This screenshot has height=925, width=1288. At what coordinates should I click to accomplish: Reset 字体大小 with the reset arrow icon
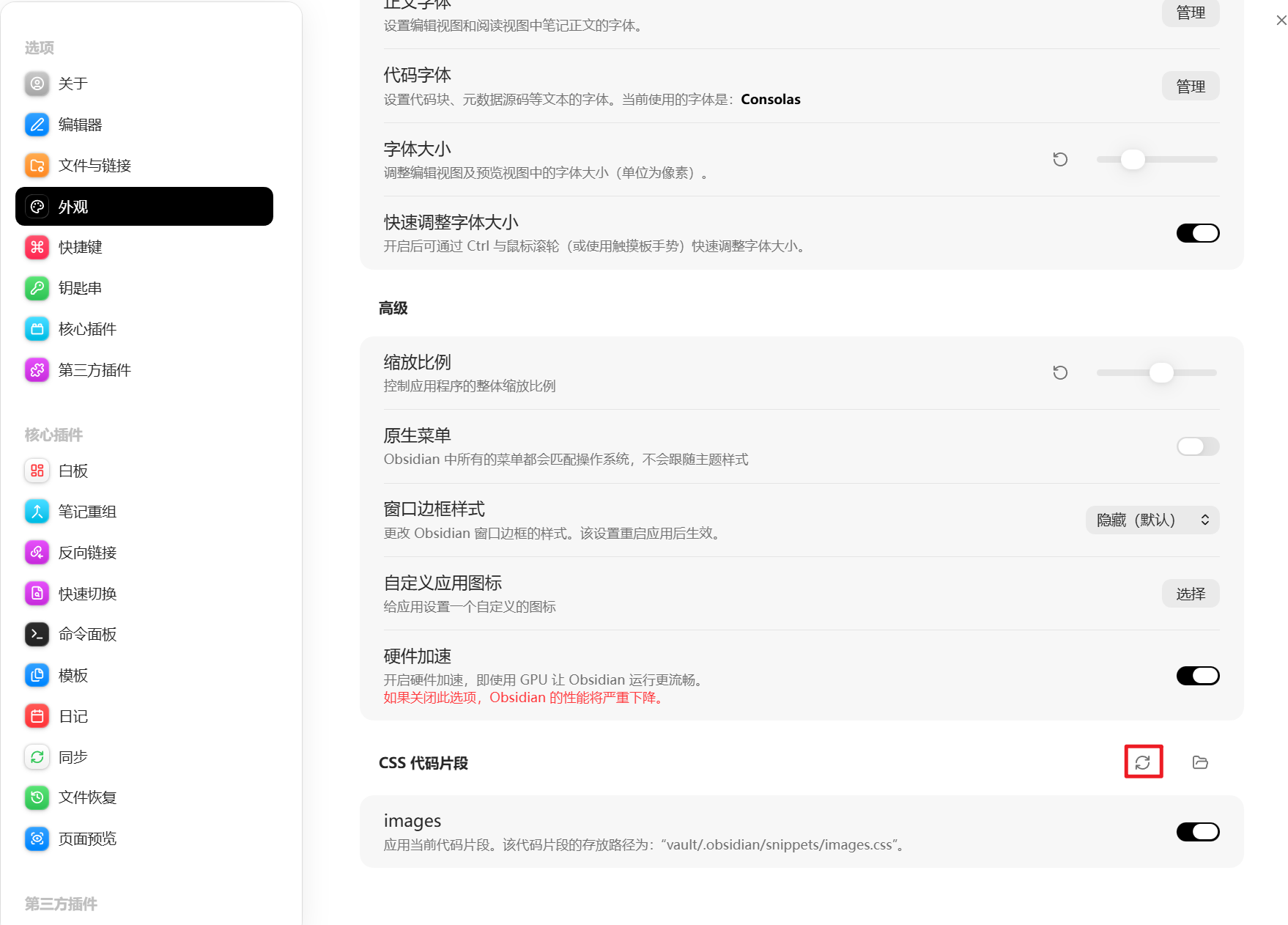pos(1060,159)
